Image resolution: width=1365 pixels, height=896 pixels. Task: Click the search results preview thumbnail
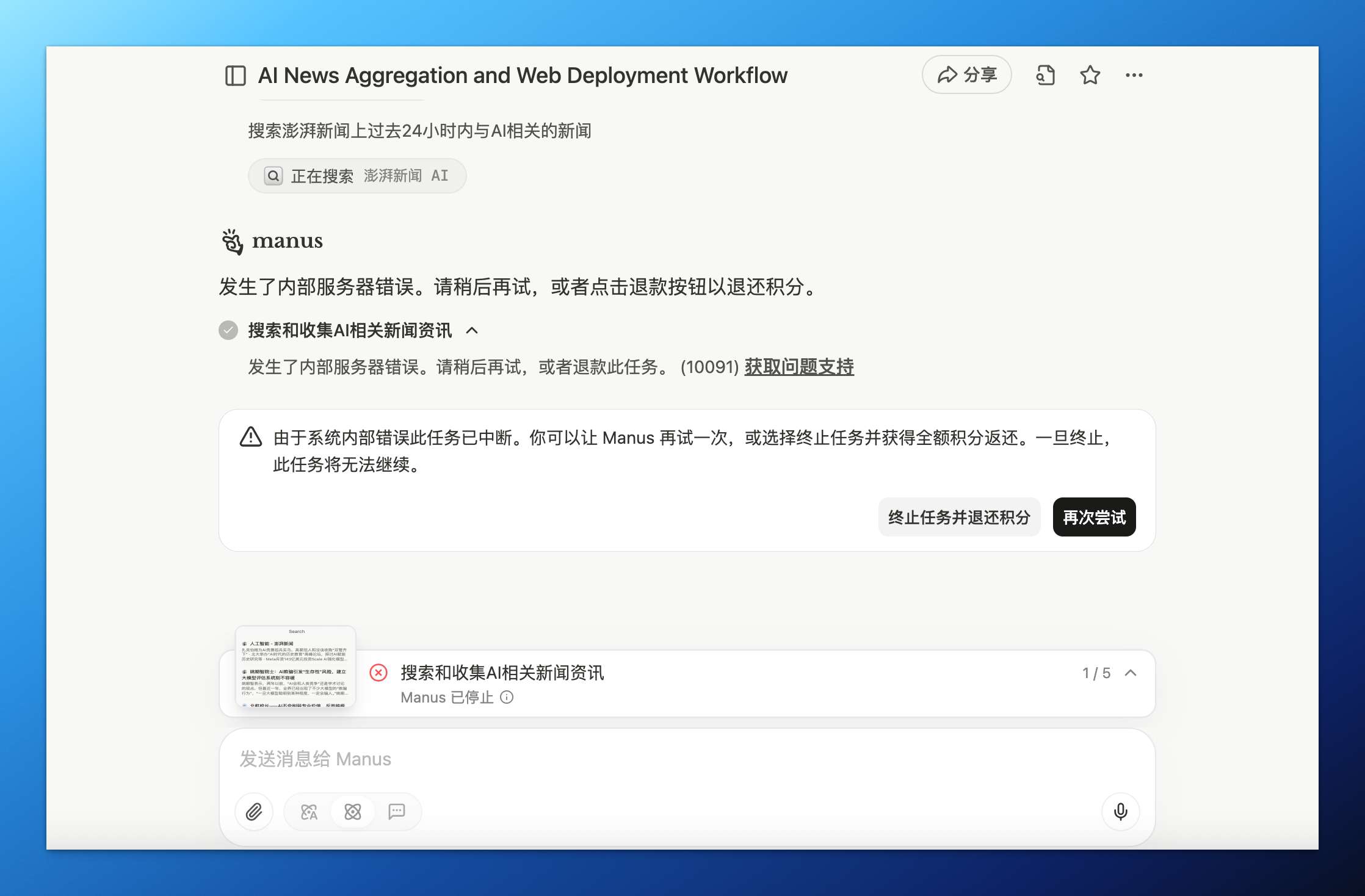tap(297, 665)
